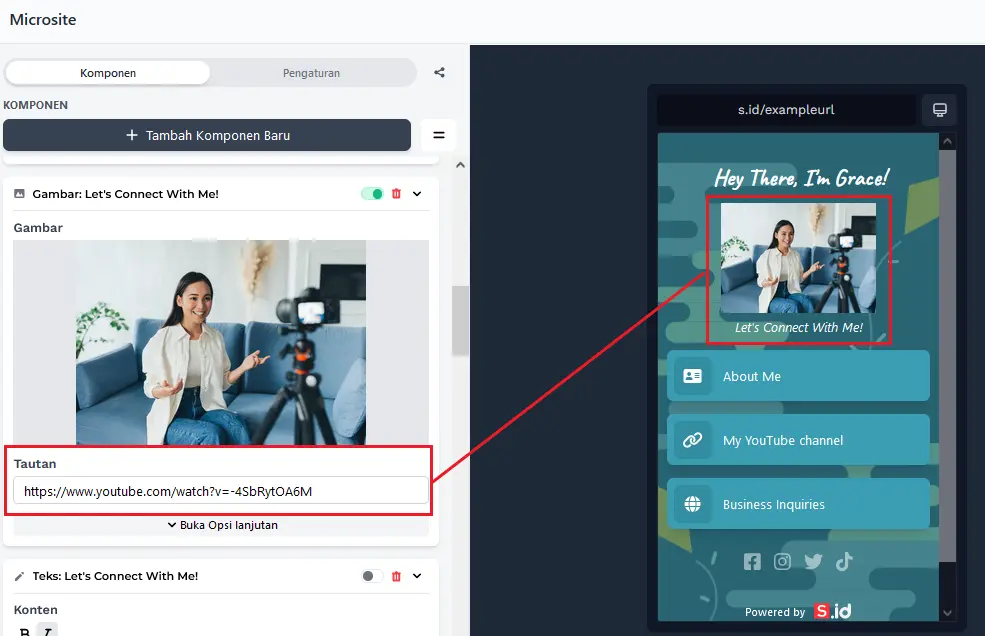
Task: Delete the Gambar component with trash icon
Action: click(x=396, y=194)
